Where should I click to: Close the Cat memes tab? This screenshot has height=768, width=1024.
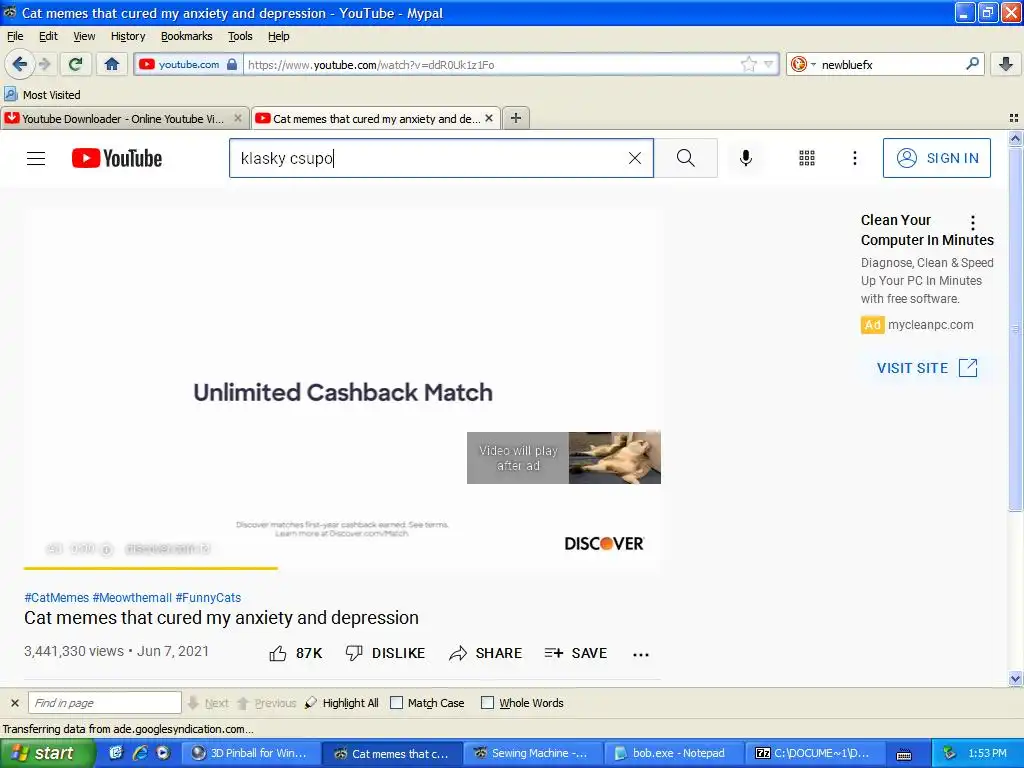pyautogui.click(x=488, y=118)
